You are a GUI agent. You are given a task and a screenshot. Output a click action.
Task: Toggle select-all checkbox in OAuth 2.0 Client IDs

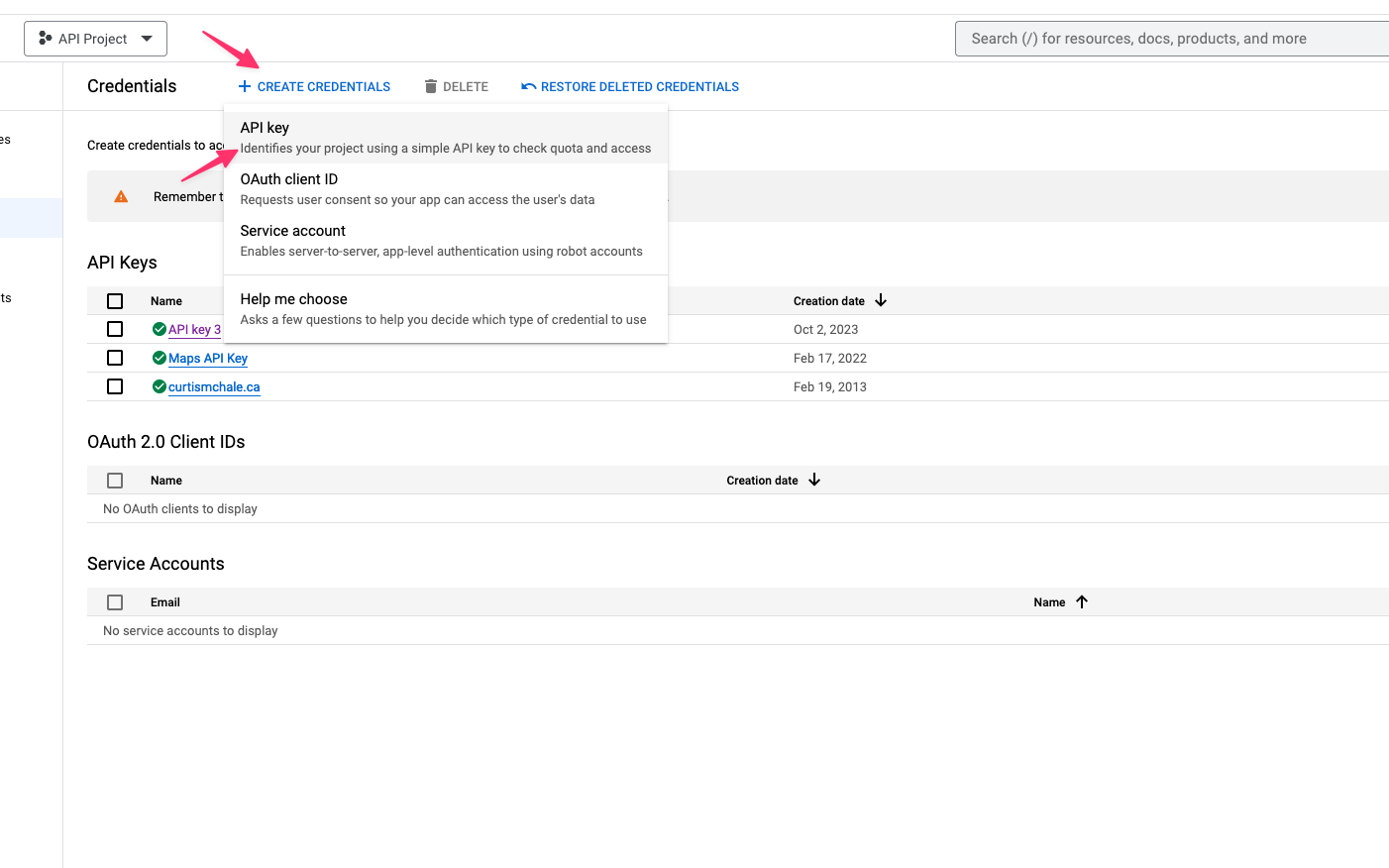(x=115, y=481)
